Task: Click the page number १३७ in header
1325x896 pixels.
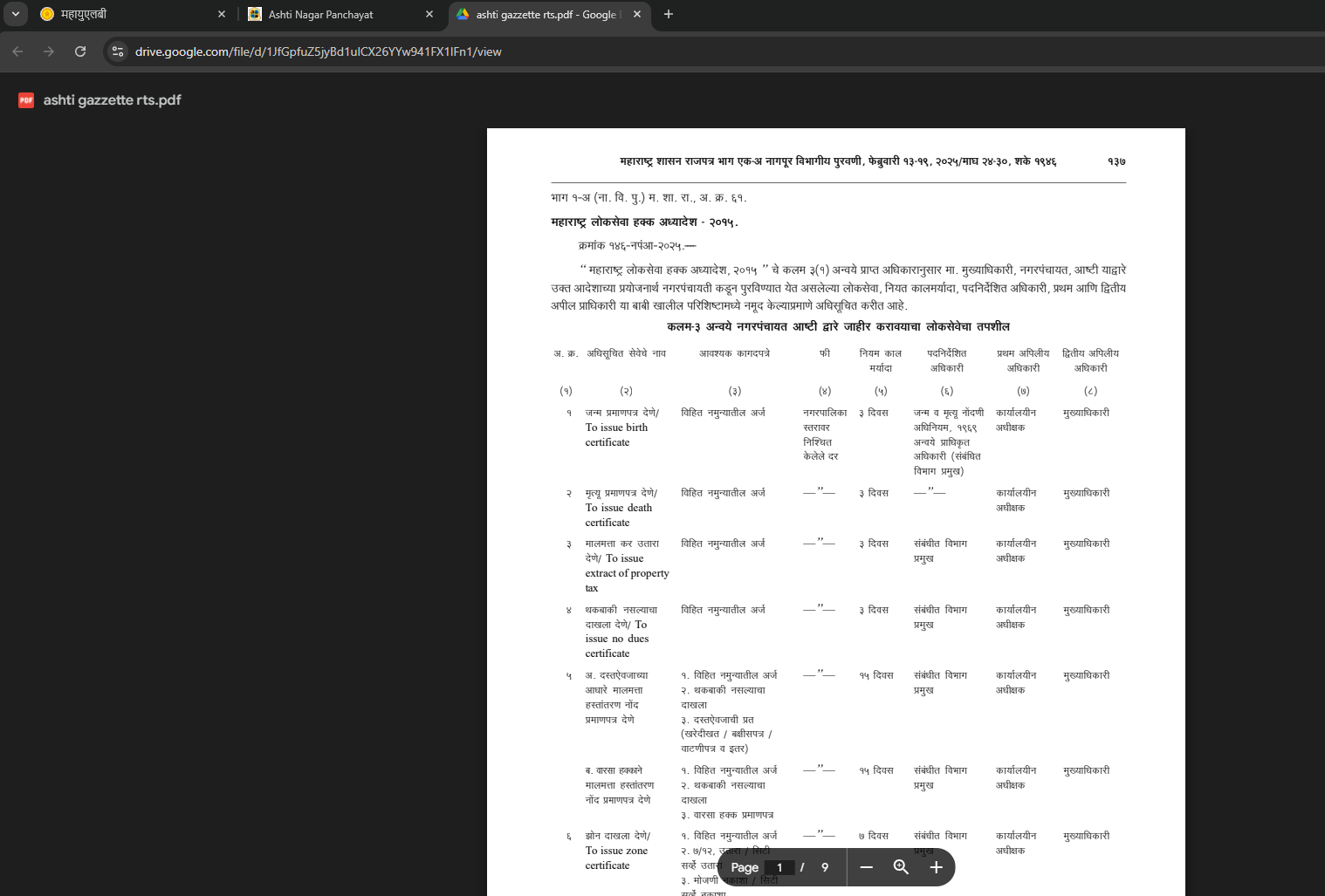Action: pyautogui.click(x=1116, y=161)
